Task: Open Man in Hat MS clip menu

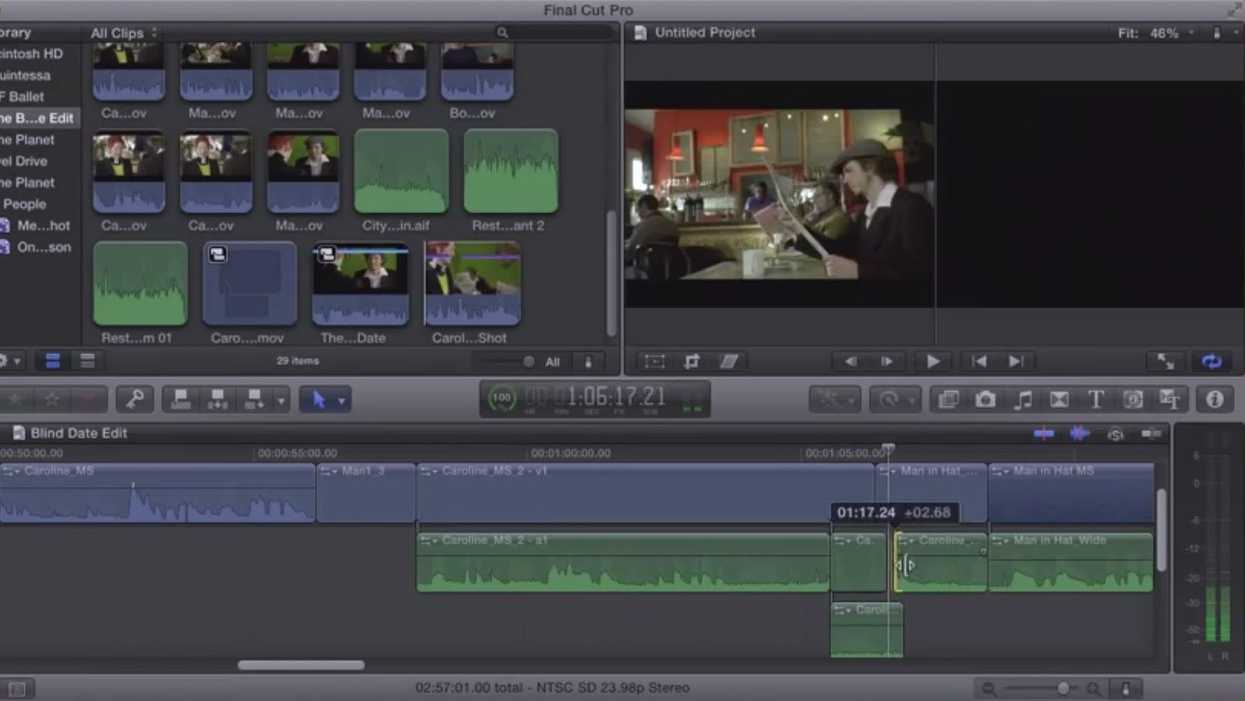Action: tap(999, 470)
